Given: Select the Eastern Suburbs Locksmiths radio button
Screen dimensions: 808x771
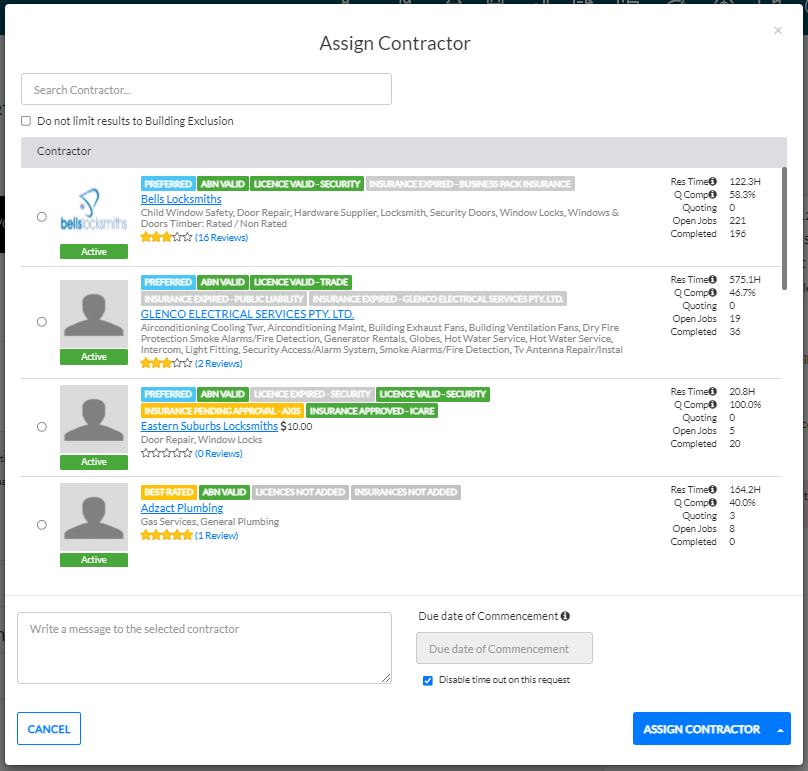Looking at the screenshot, I should (42, 427).
